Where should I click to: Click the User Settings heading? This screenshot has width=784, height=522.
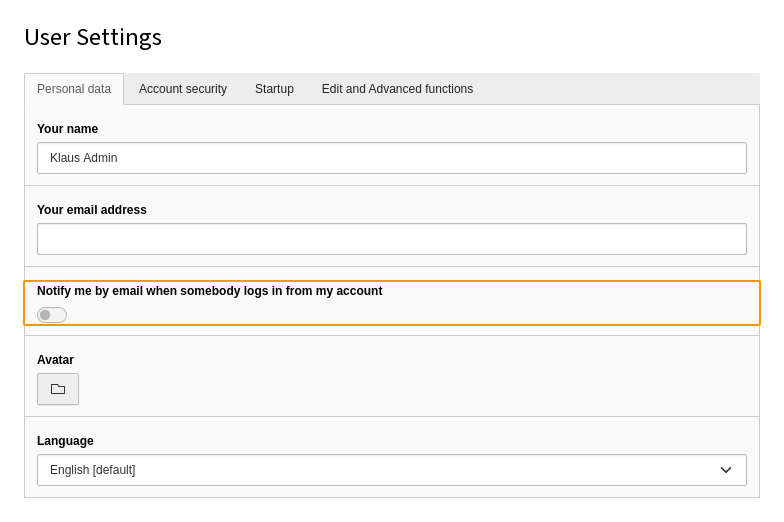93,38
